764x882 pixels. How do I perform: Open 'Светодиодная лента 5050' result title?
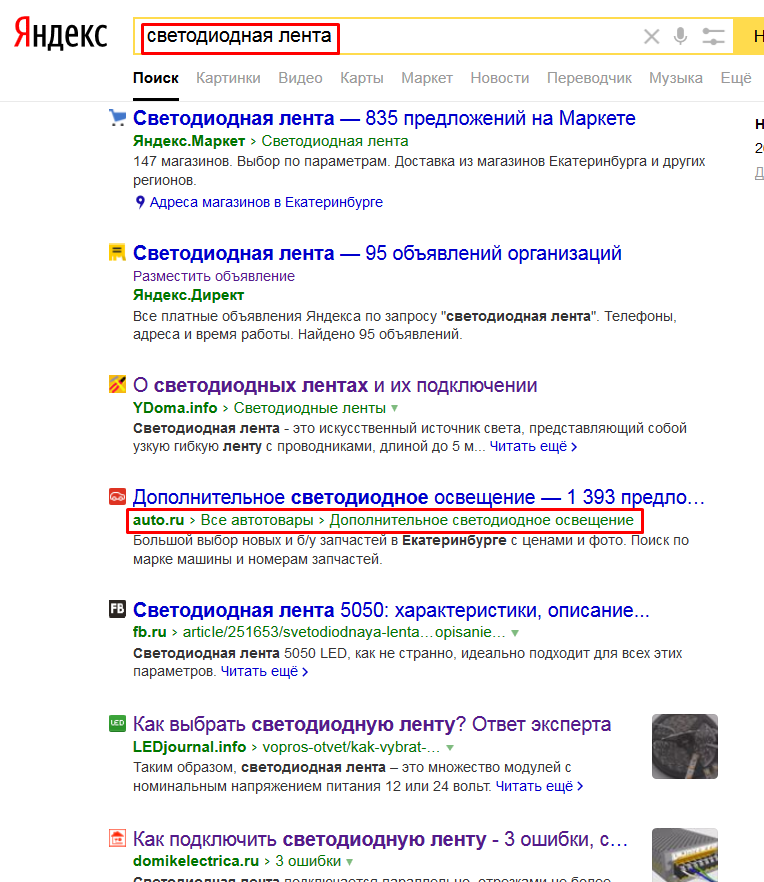pos(391,610)
